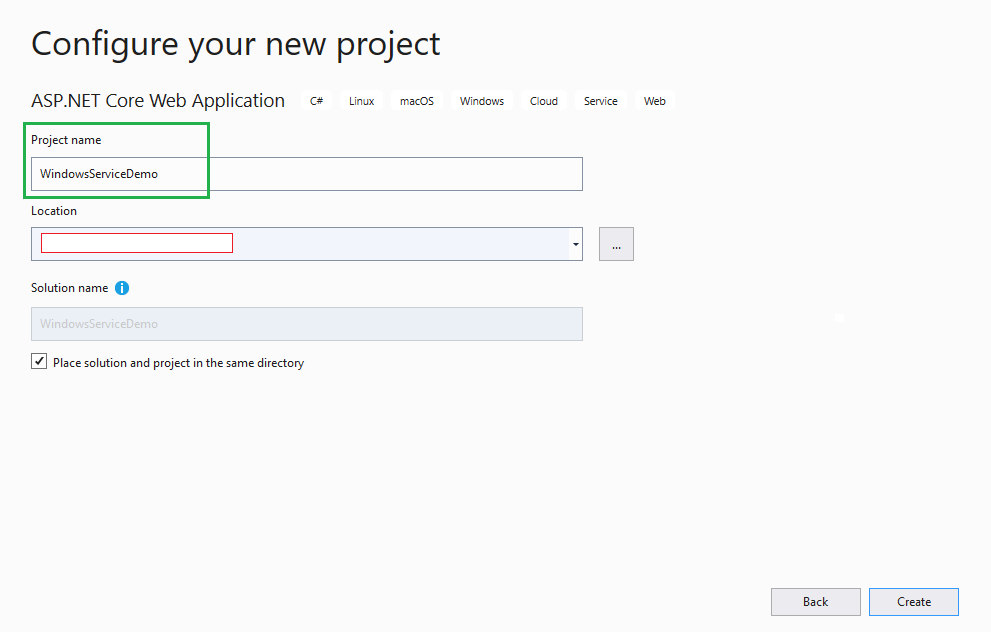The image size is (991, 632).
Task: Click inside the Location path field
Action: 300,244
